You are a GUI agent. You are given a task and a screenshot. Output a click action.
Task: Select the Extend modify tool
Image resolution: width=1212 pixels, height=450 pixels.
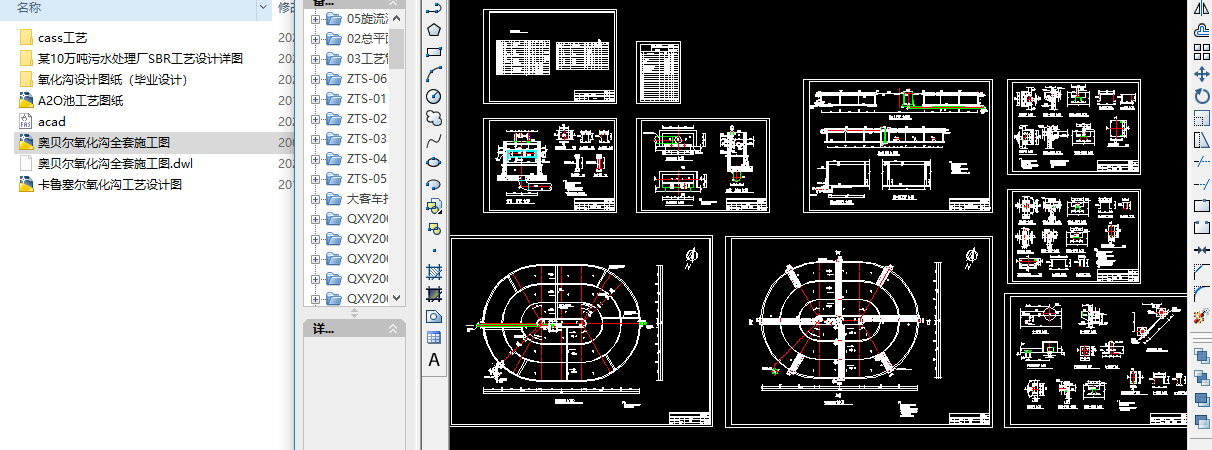1203,184
